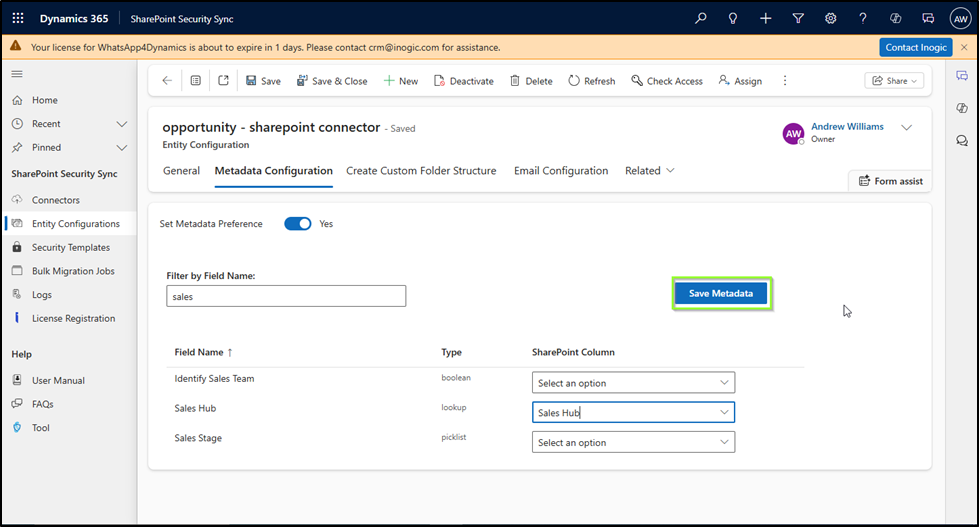Open SharePoint Column dropdown for Identify Sales Team
Viewport: 979px width, 527px height.
[x=633, y=383]
